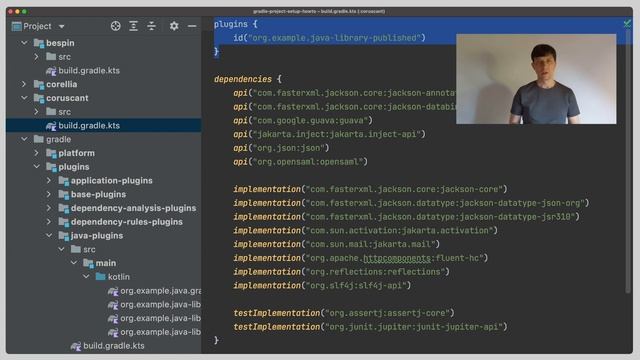Expand the corellia module
The width and height of the screenshot is (640, 360).
click(24, 84)
